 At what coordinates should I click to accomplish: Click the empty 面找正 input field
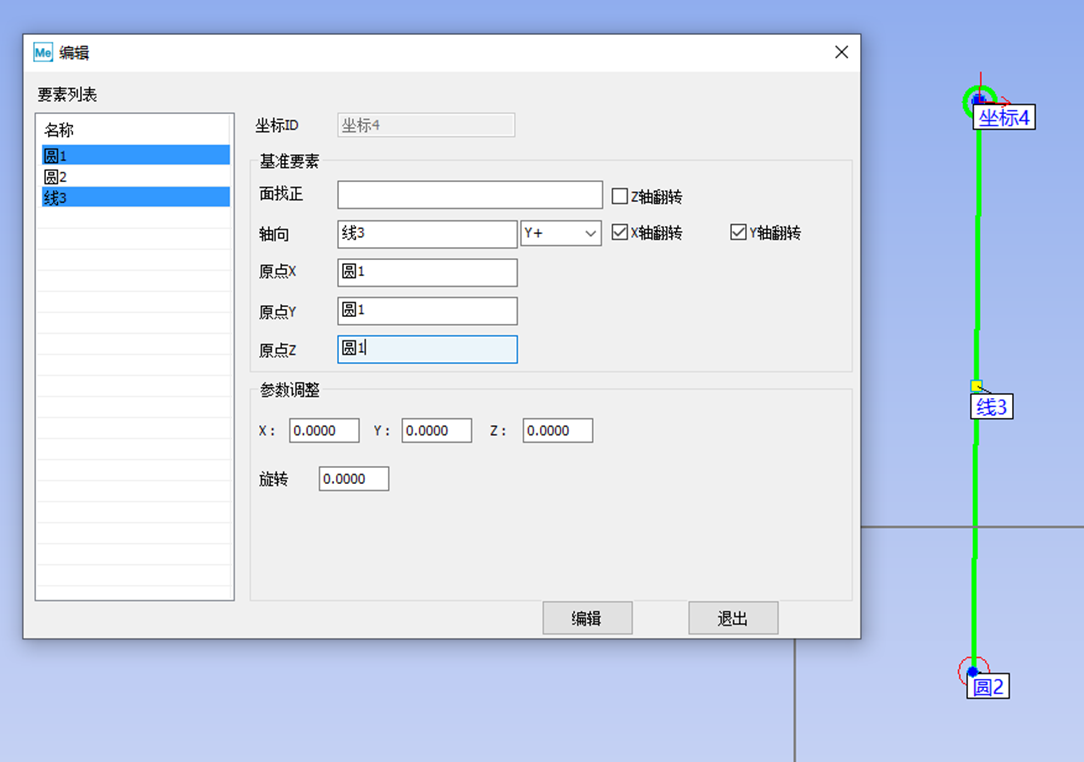[x=468, y=194]
